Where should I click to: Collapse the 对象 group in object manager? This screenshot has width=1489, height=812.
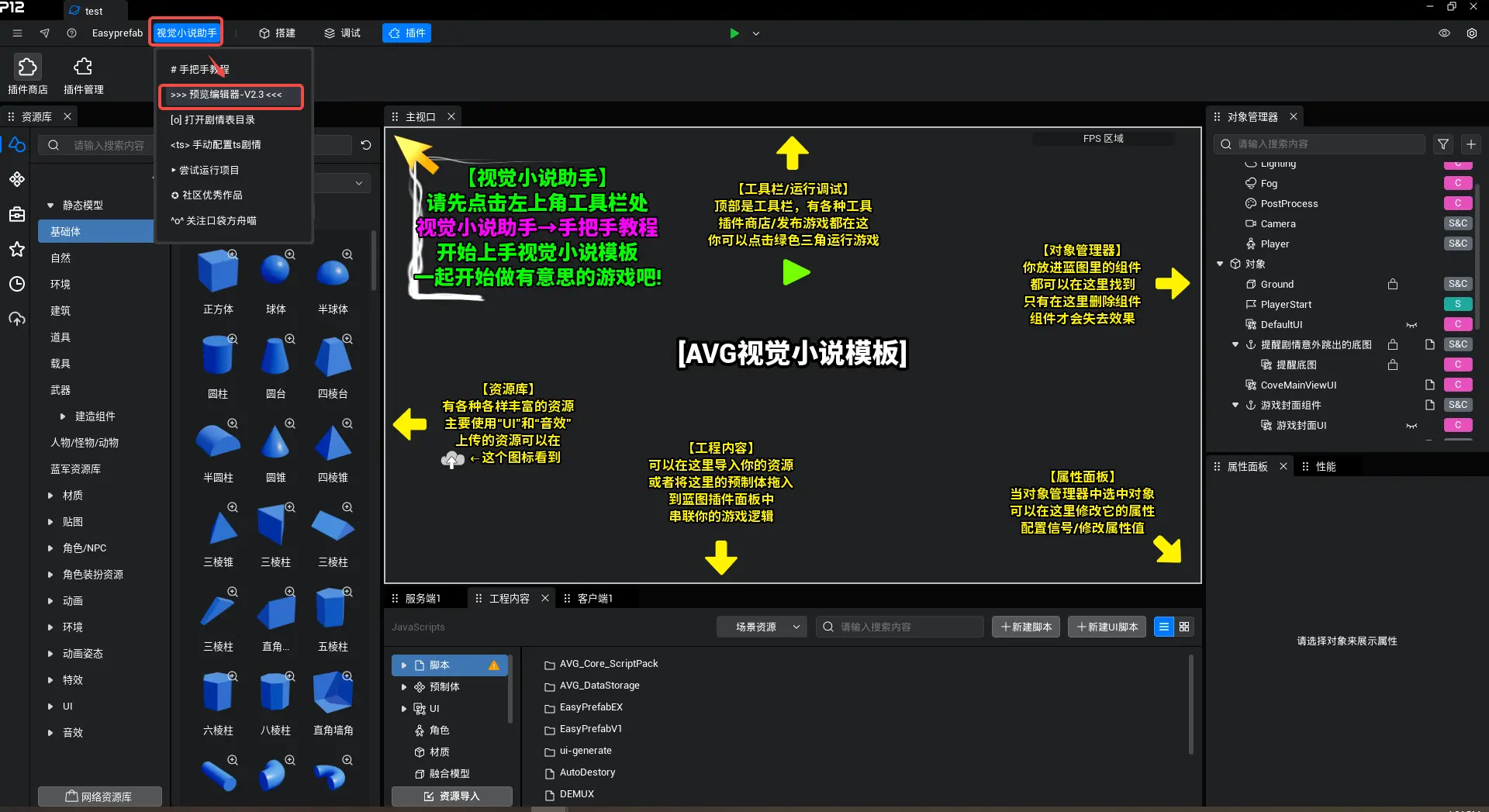(1220, 264)
